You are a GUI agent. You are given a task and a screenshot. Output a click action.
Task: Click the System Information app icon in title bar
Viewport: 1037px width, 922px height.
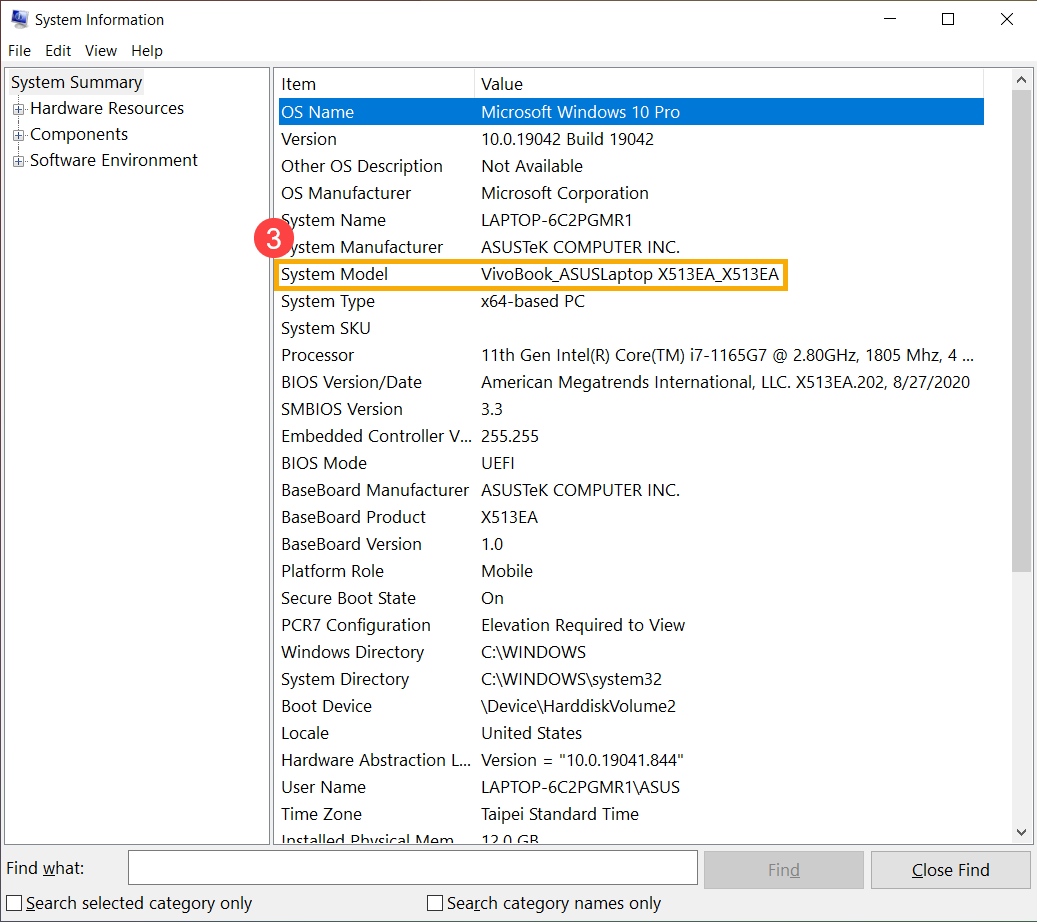pyautogui.click(x=19, y=19)
